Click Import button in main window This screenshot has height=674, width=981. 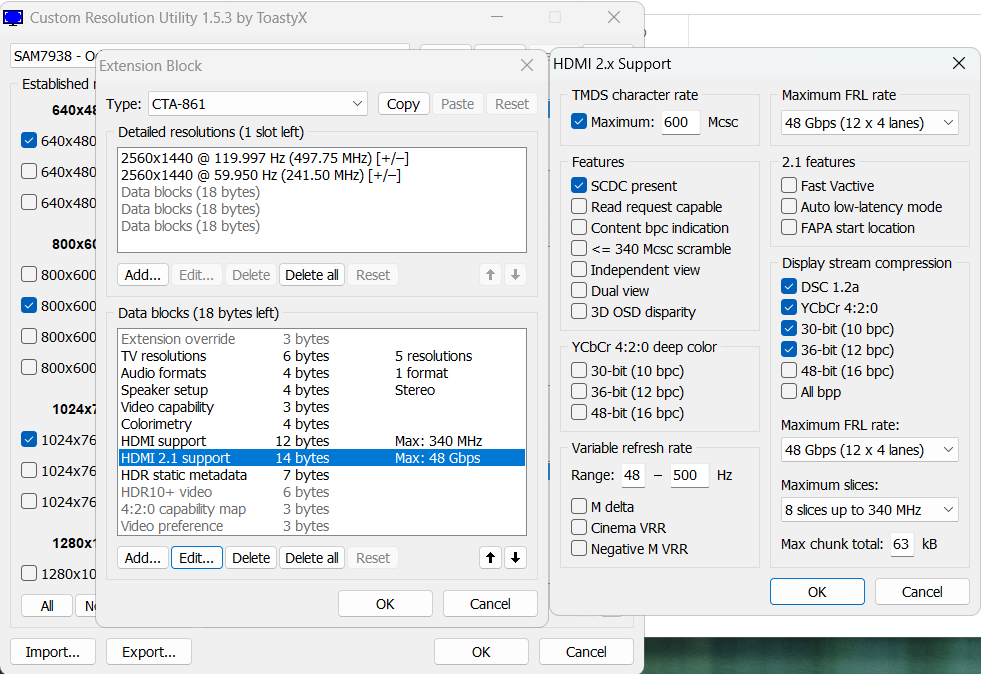point(53,651)
